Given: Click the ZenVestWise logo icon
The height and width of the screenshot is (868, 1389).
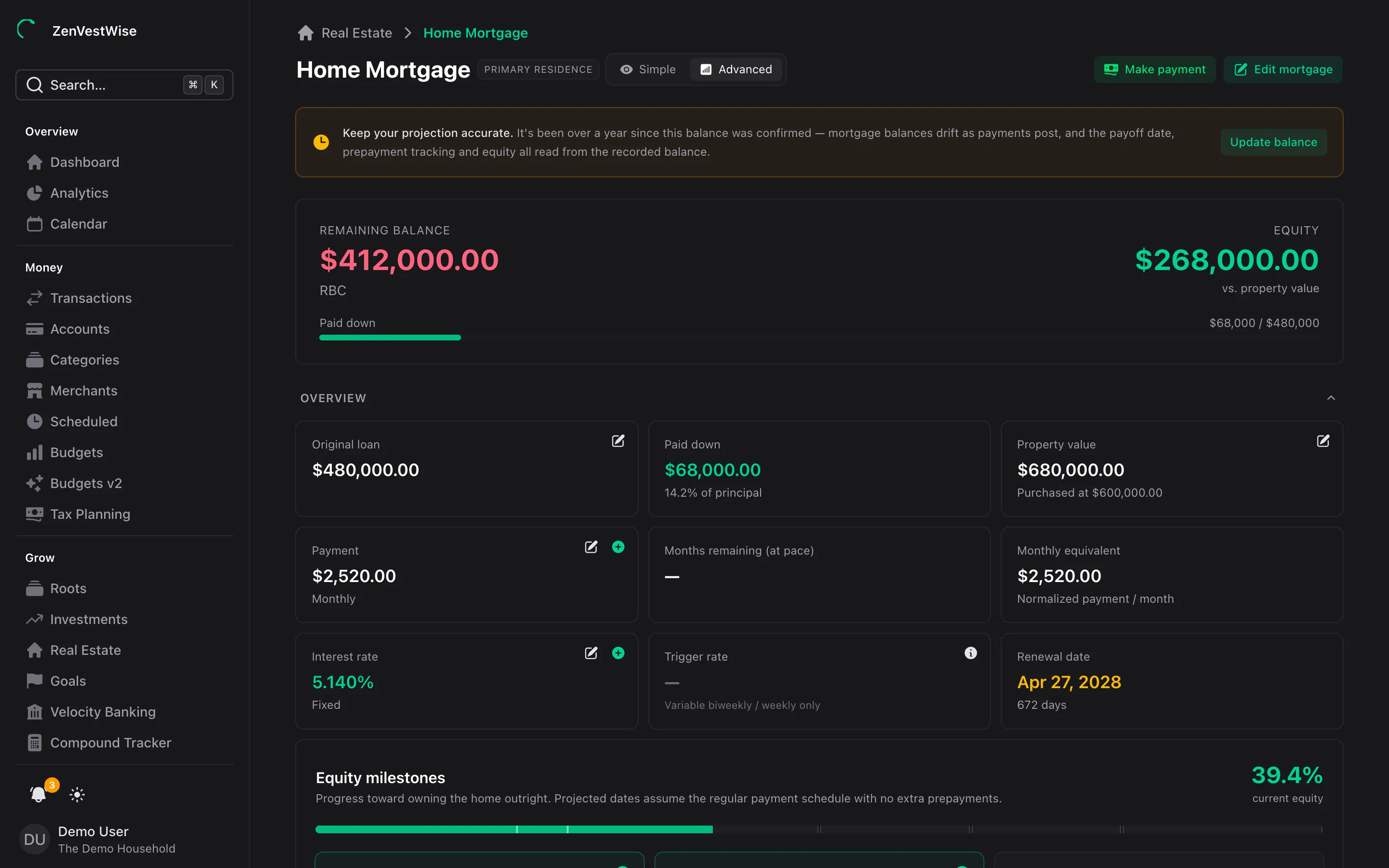Looking at the screenshot, I should coord(27,29).
